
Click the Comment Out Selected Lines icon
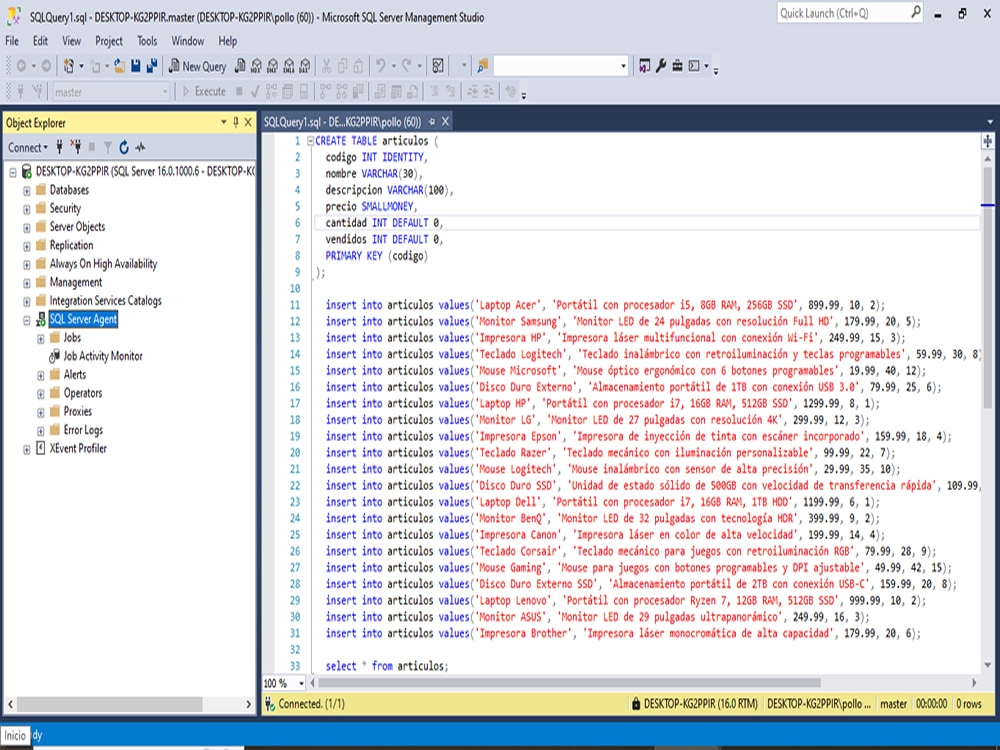tap(434, 92)
